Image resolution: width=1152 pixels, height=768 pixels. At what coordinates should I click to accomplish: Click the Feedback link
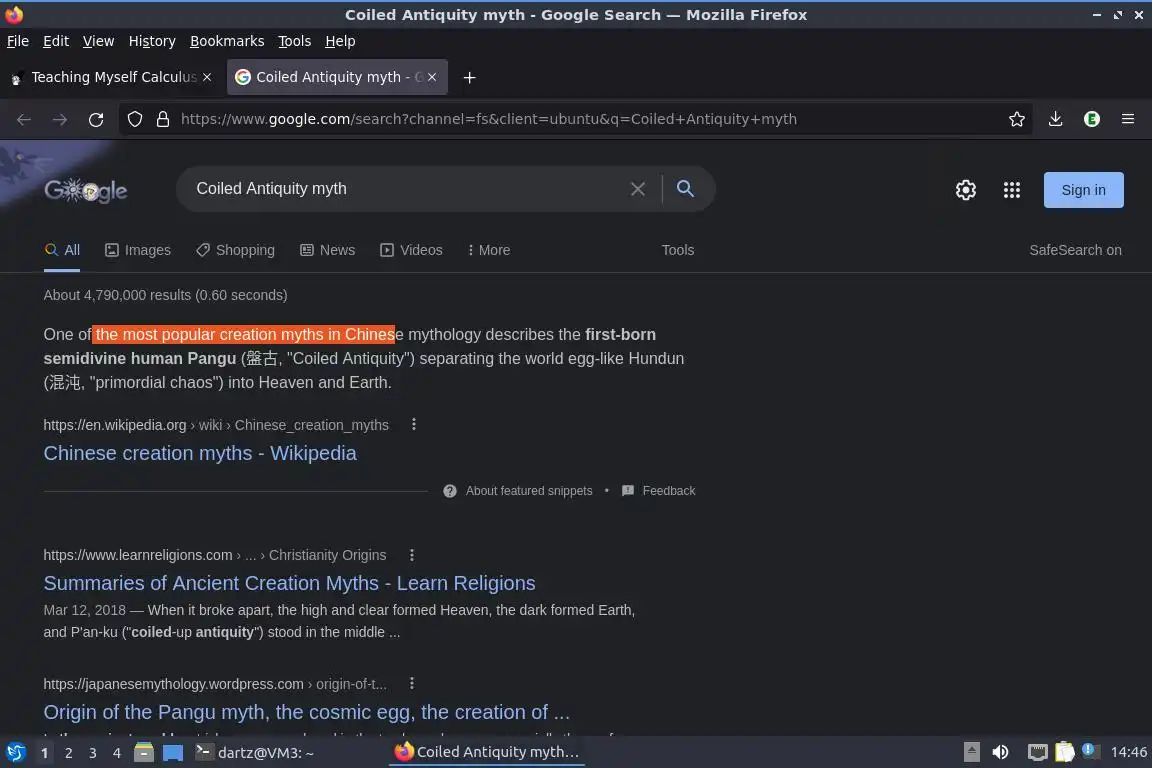669,491
